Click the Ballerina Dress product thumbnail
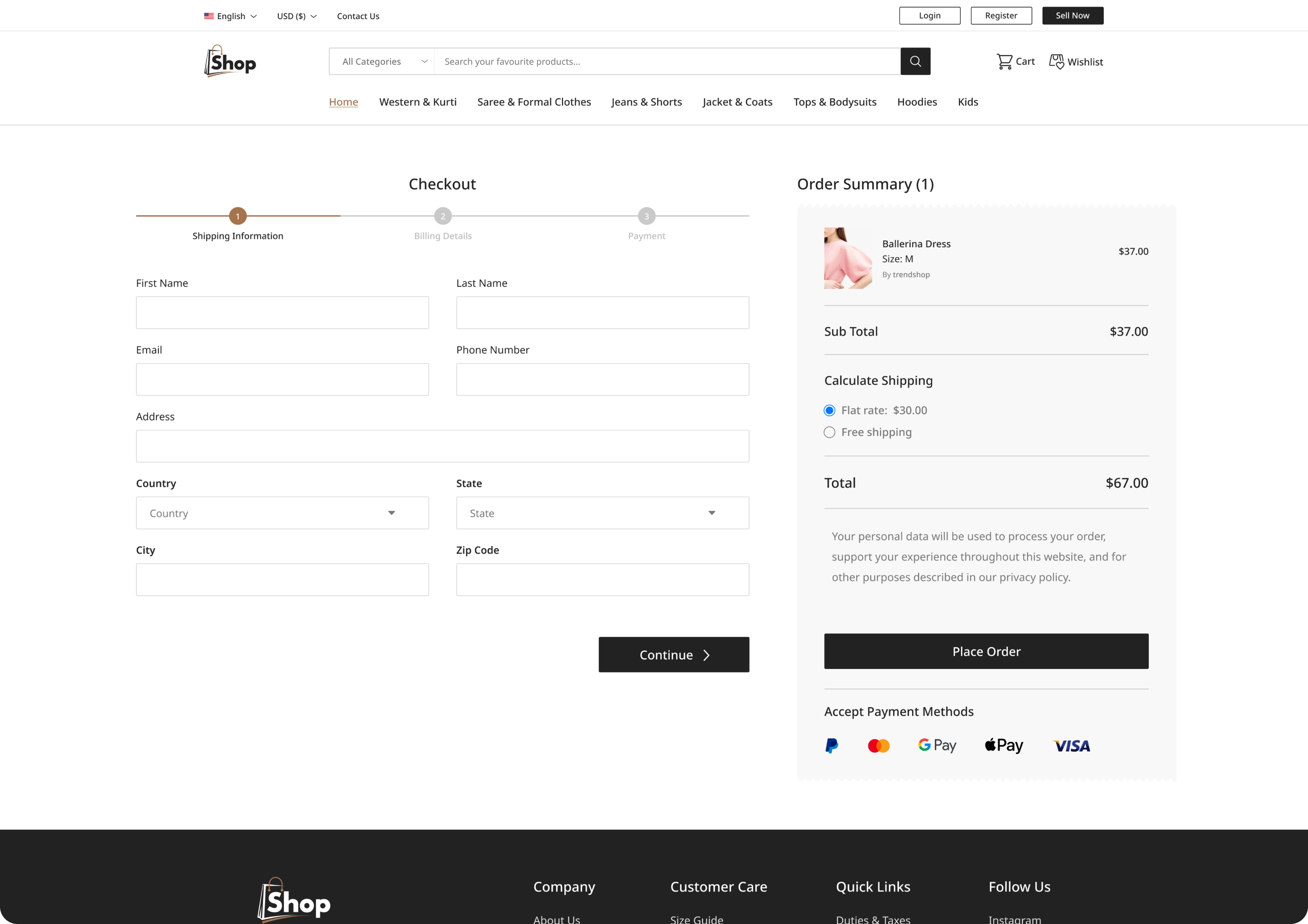The width and height of the screenshot is (1308, 924). point(847,258)
